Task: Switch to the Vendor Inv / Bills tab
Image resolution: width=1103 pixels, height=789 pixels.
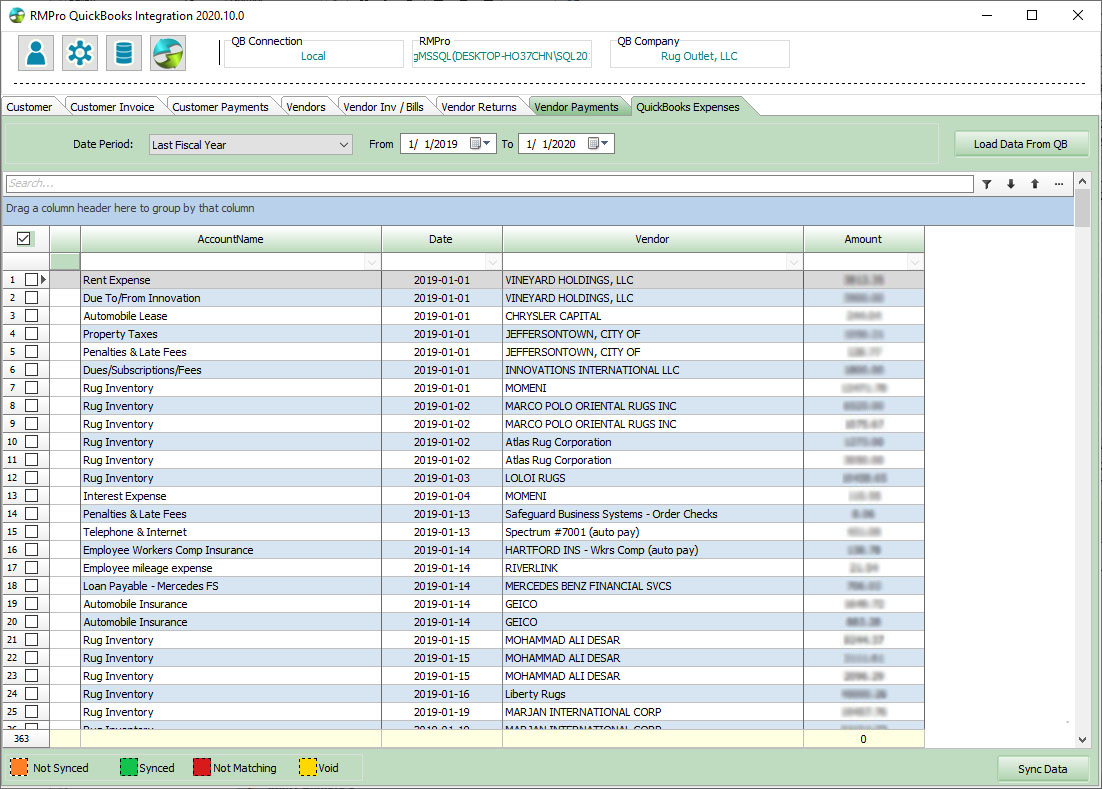Action: pos(383,107)
